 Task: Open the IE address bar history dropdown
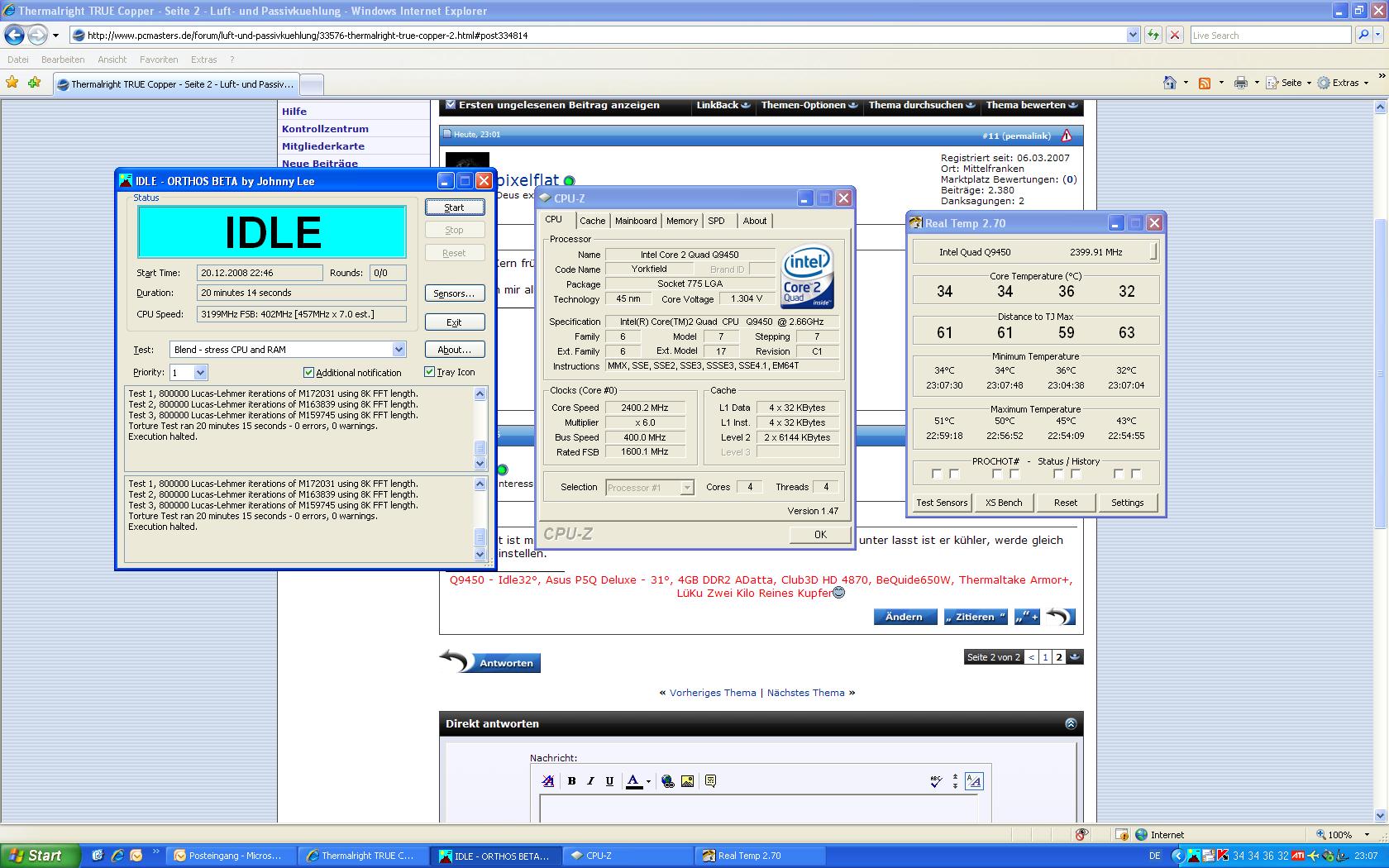coord(1133,35)
